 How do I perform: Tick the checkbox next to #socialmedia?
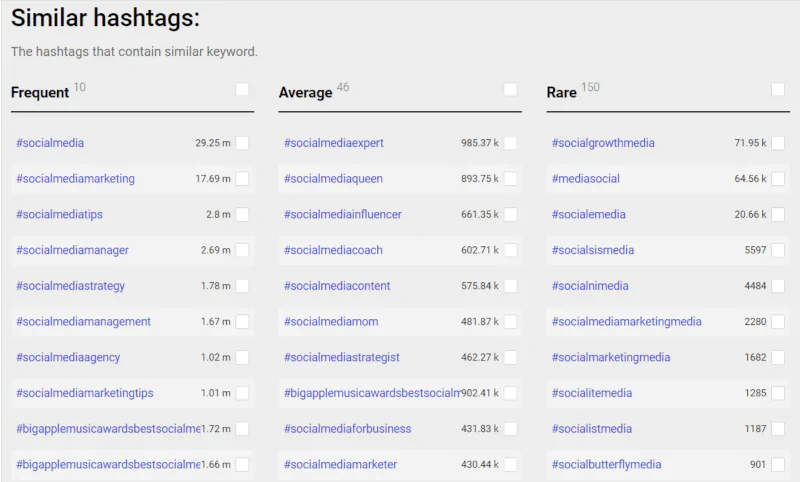coord(242,143)
